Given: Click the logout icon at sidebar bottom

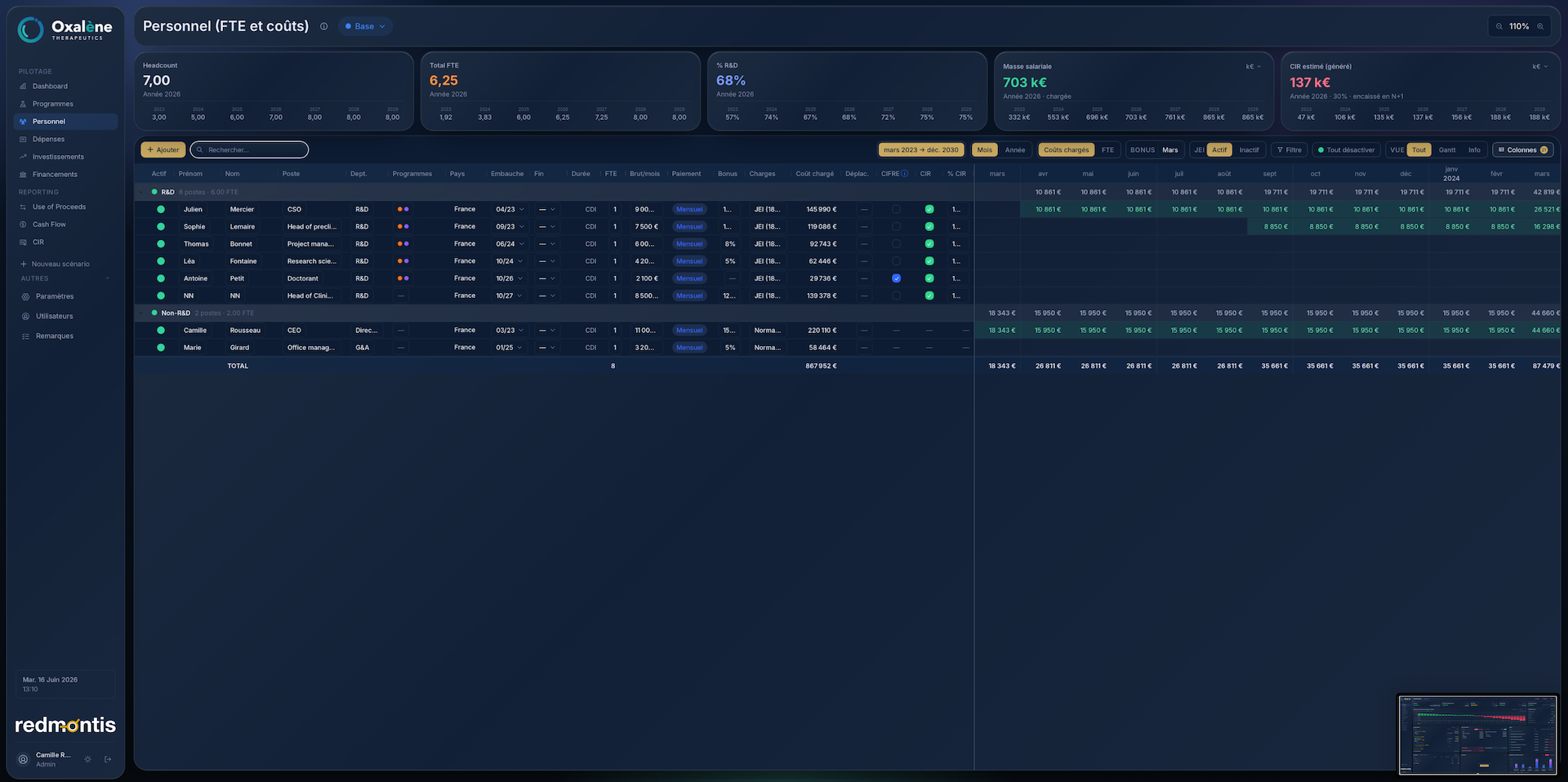Looking at the screenshot, I should 108,759.
